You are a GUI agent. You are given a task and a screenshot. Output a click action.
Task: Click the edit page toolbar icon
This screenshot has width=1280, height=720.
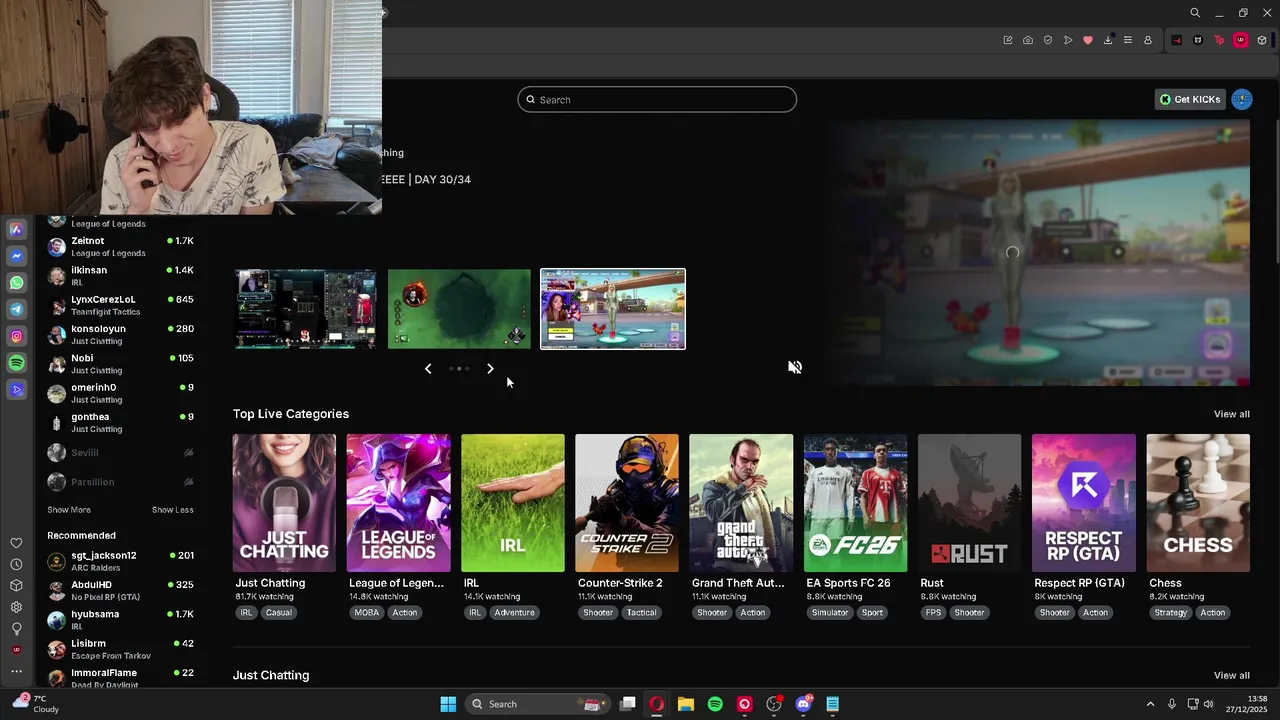click(x=1008, y=40)
